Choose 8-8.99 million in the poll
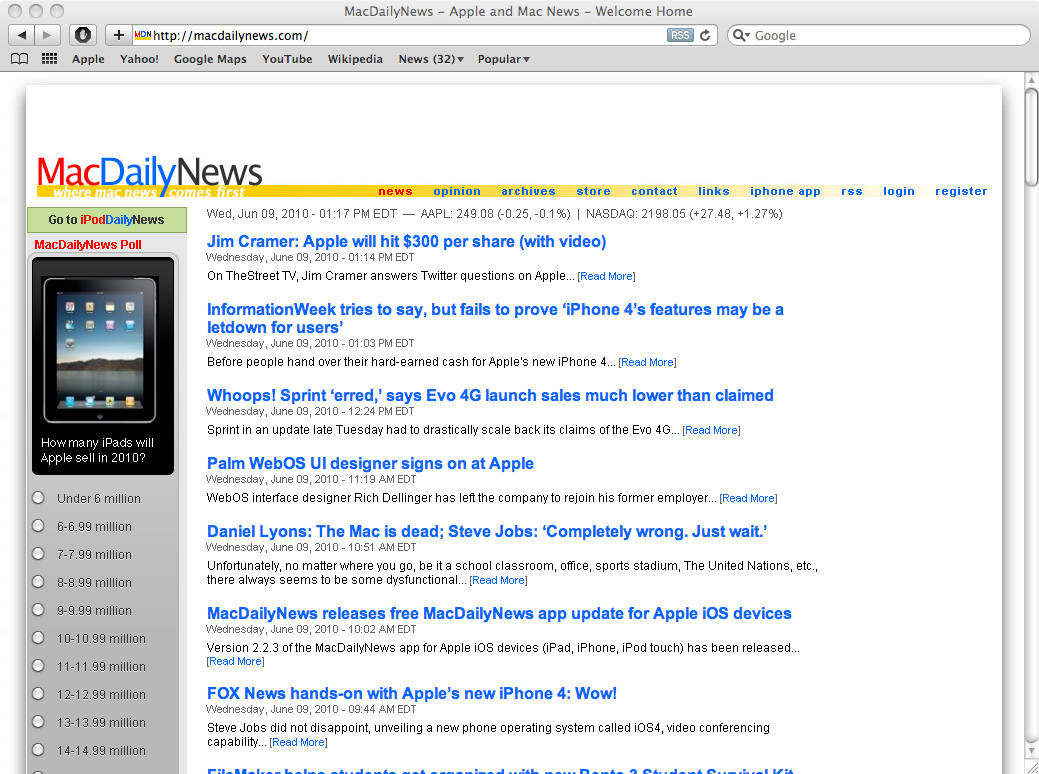The height and width of the screenshot is (774, 1039). pos(38,582)
